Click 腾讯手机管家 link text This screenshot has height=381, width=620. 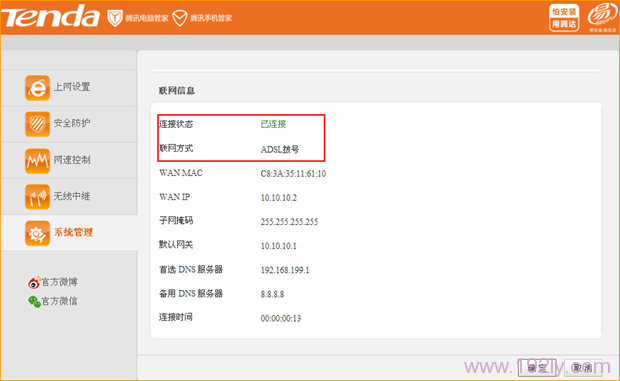tap(211, 18)
